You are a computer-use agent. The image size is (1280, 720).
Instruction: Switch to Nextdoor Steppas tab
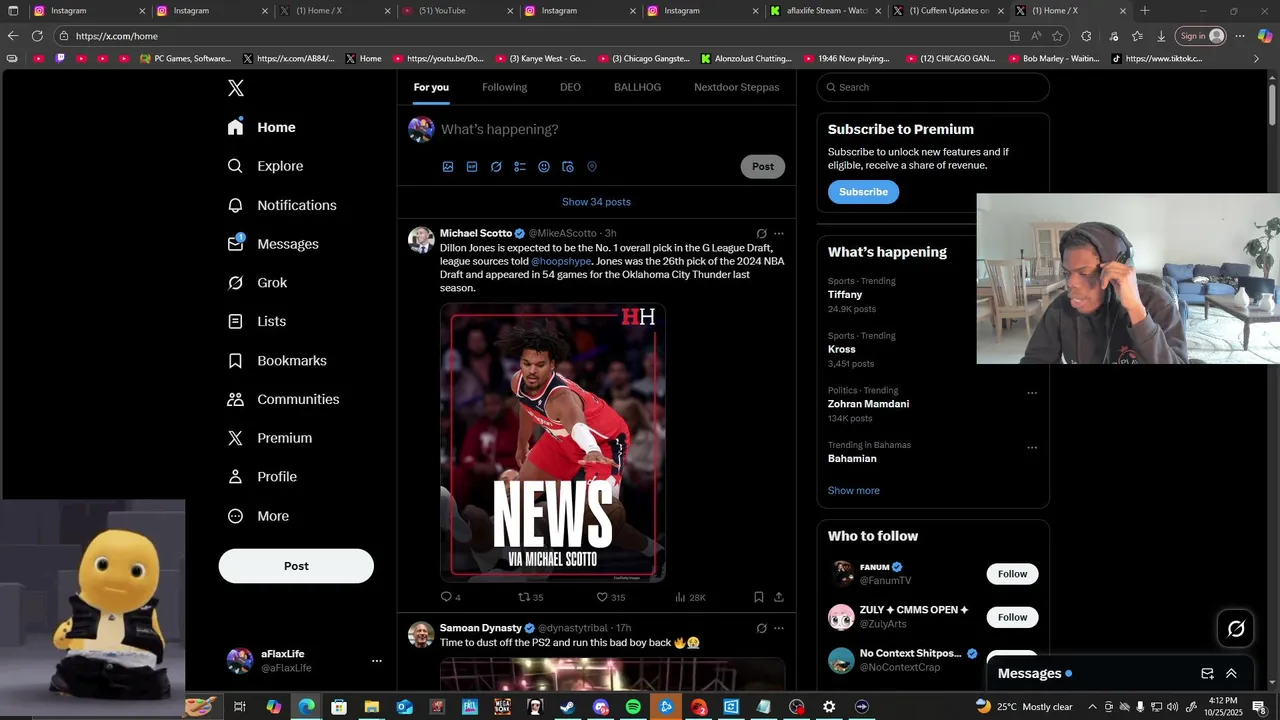point(737,87)
